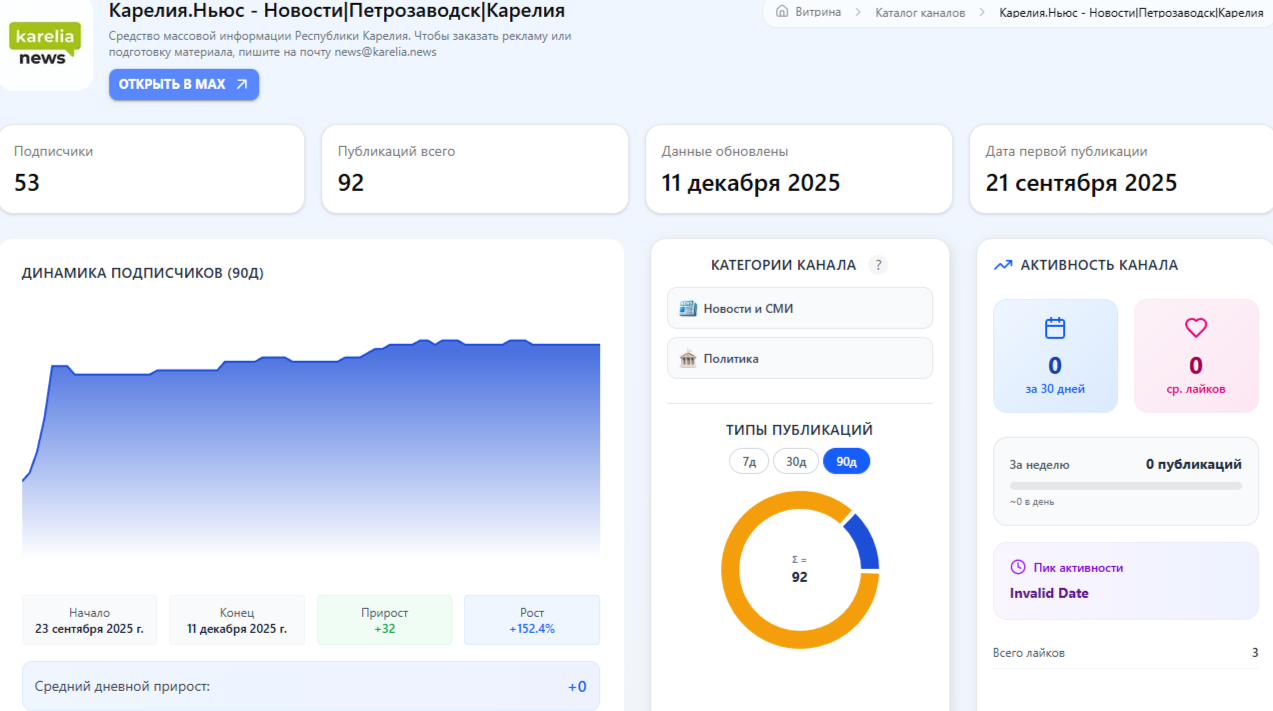Open the Новости и СМИ category

[799, 308]
